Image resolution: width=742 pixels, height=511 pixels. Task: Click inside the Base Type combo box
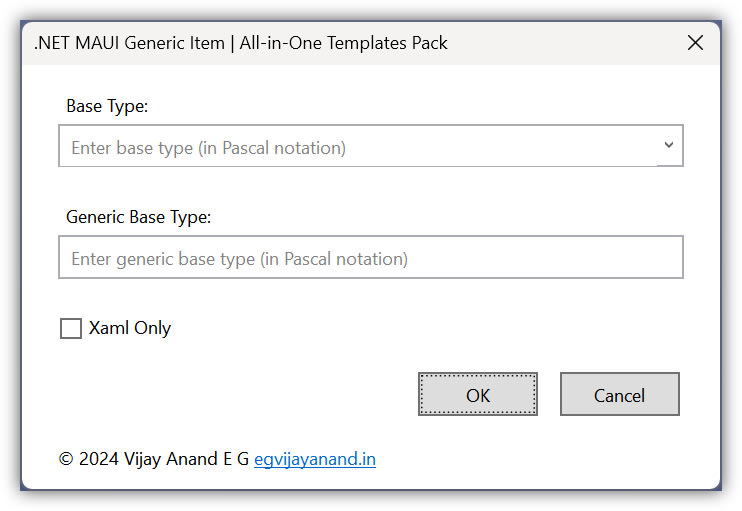pos(360,147)
